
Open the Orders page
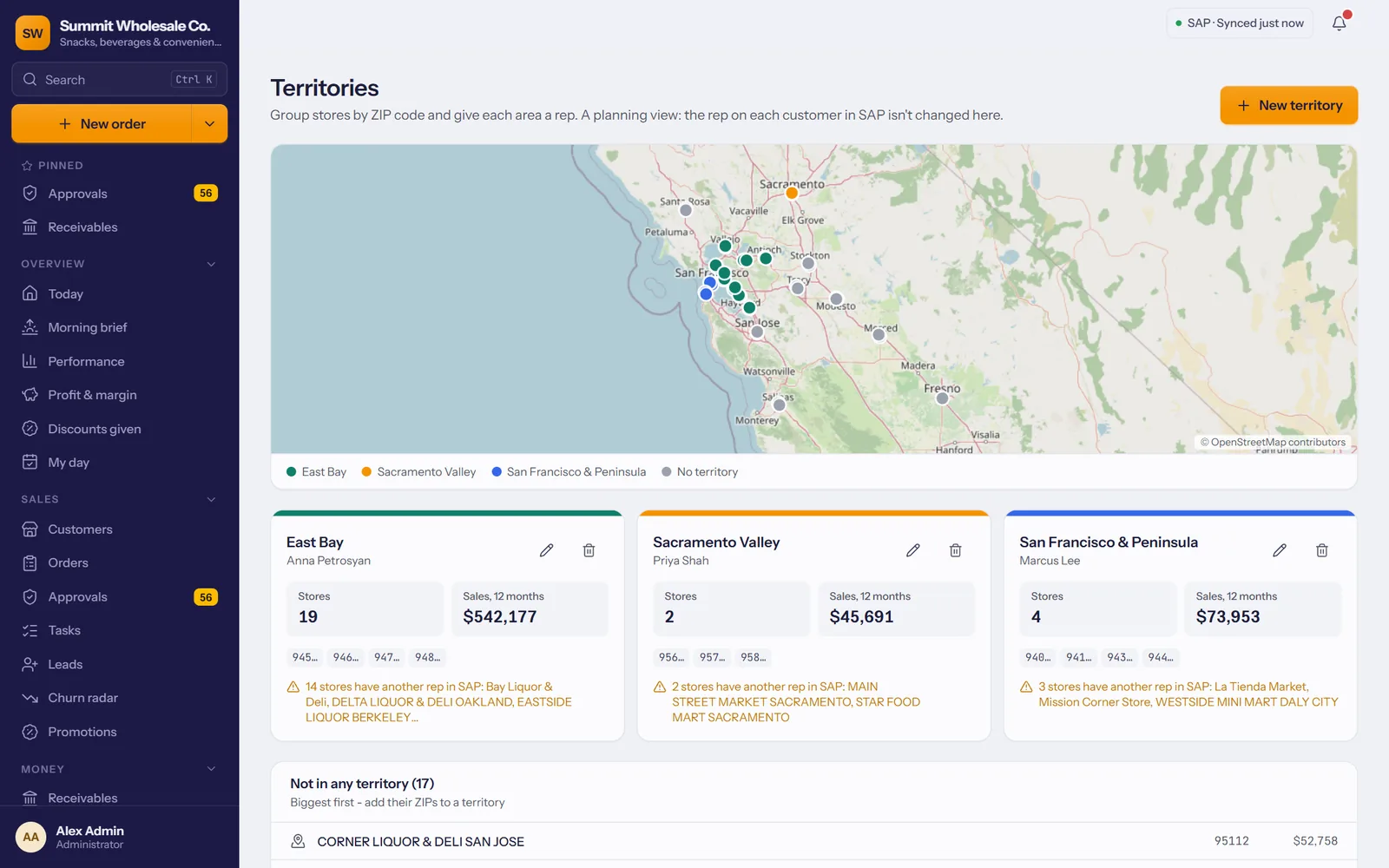pyautogui.click(x=120, y=562)
